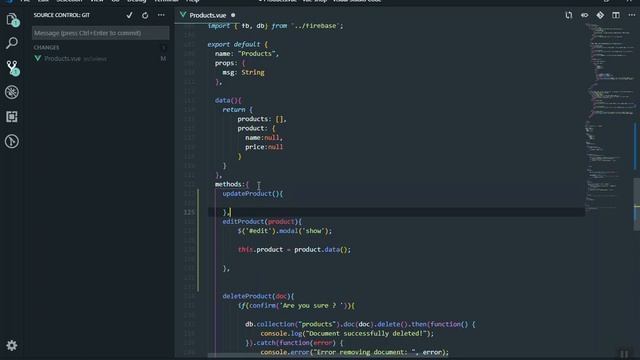Click the export default line
This screenshot has height=360, width=640.
pos(237,44)
